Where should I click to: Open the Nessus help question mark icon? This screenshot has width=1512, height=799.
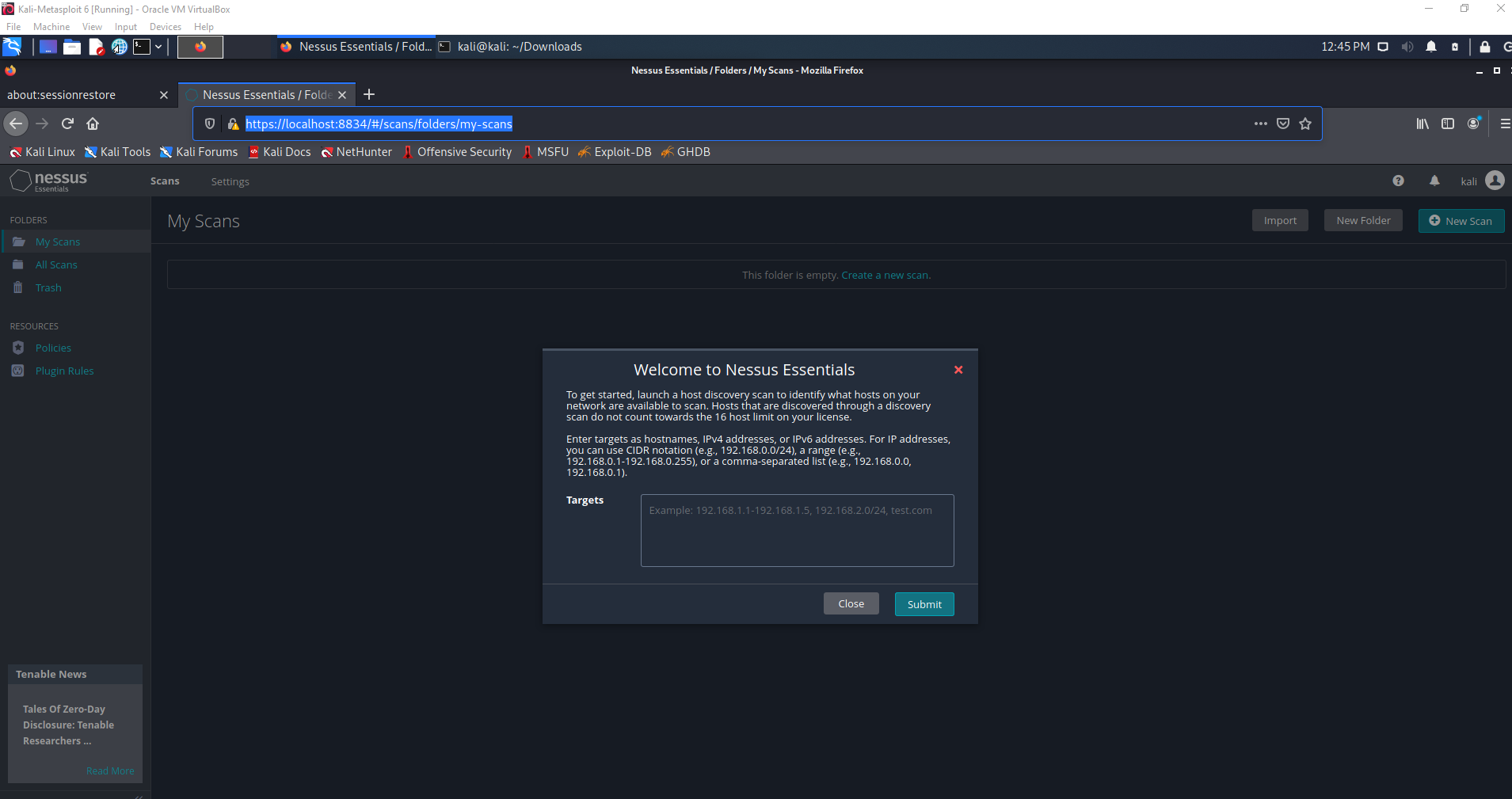[1398, 181]
